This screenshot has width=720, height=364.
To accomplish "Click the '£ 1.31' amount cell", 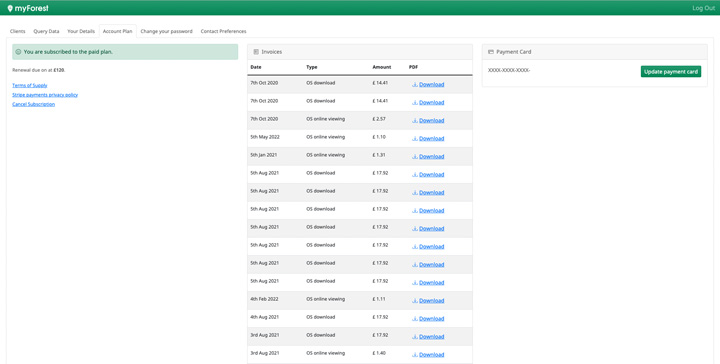I will [379, 155].
